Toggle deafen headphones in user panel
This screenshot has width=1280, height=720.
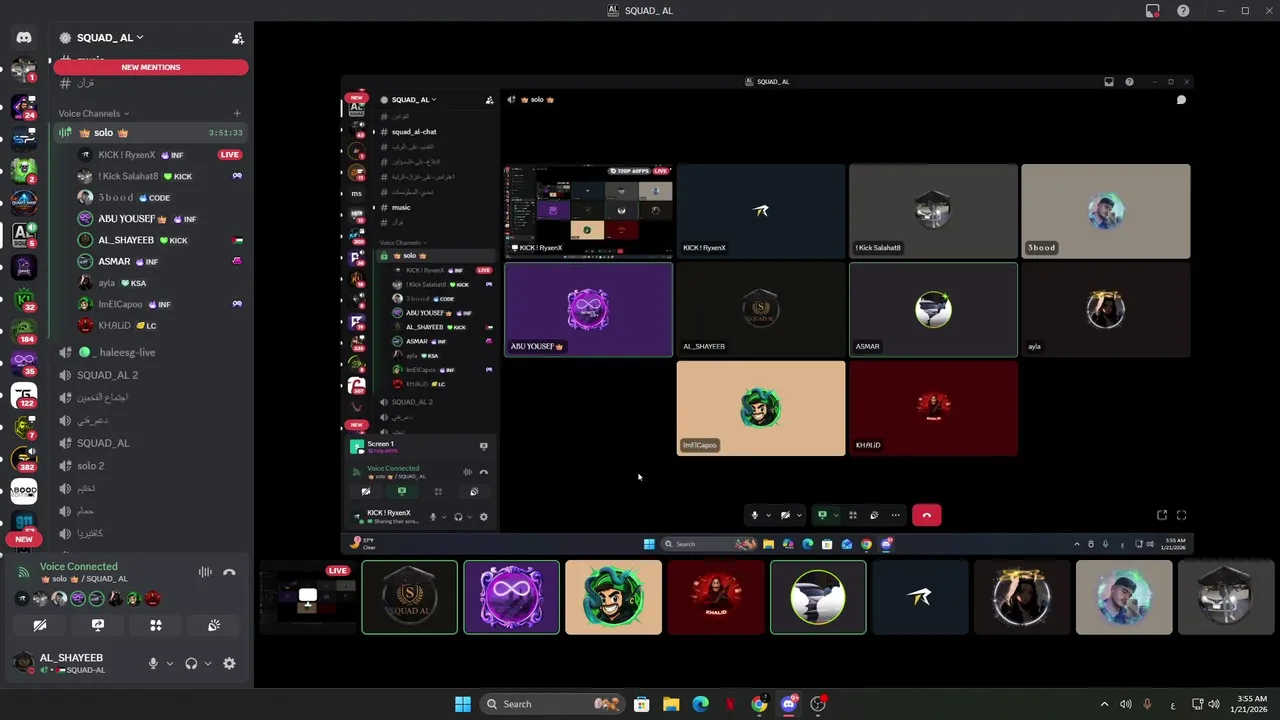[191, 663]
